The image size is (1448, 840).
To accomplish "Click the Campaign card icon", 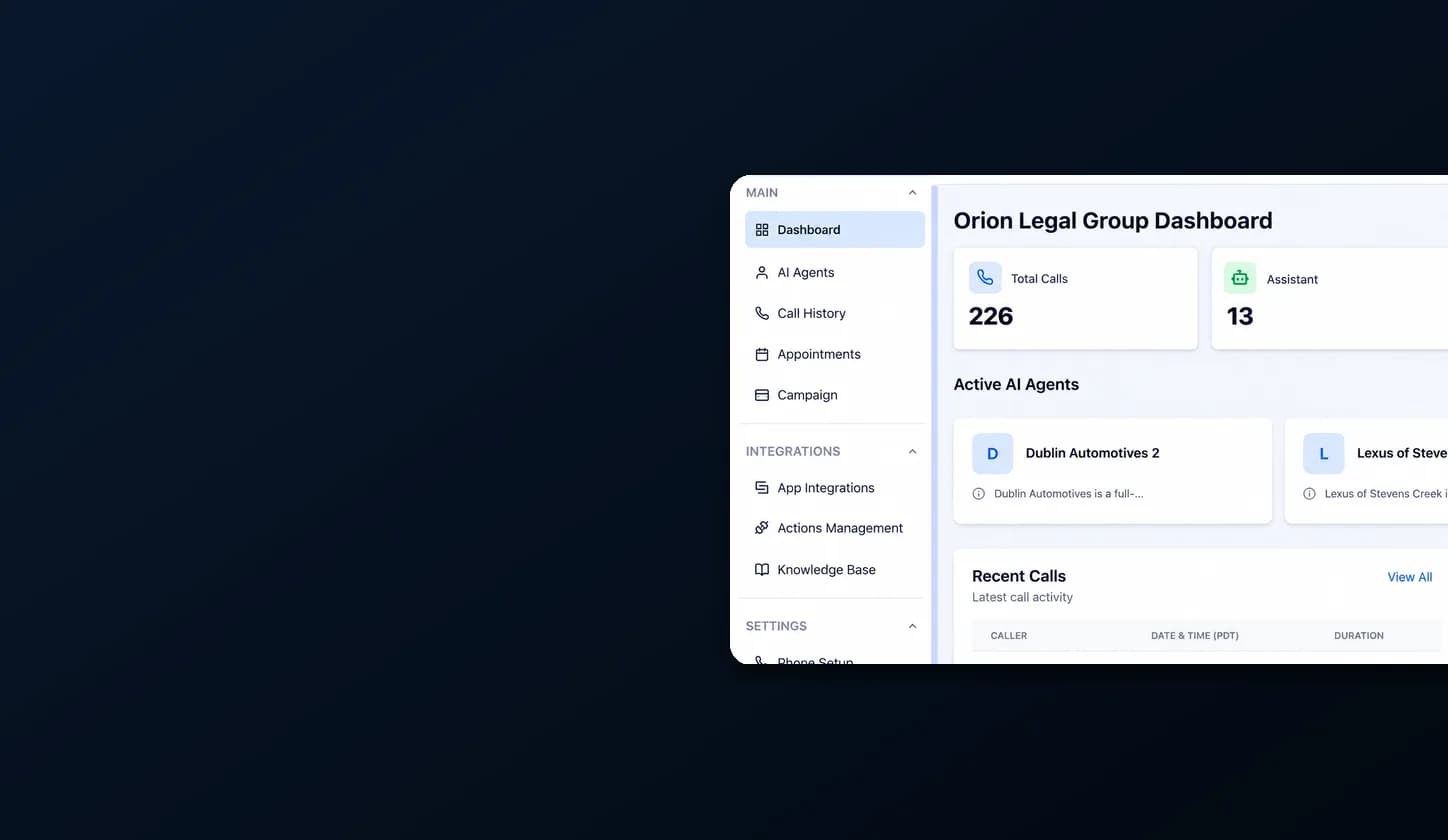I will point(762,395).
